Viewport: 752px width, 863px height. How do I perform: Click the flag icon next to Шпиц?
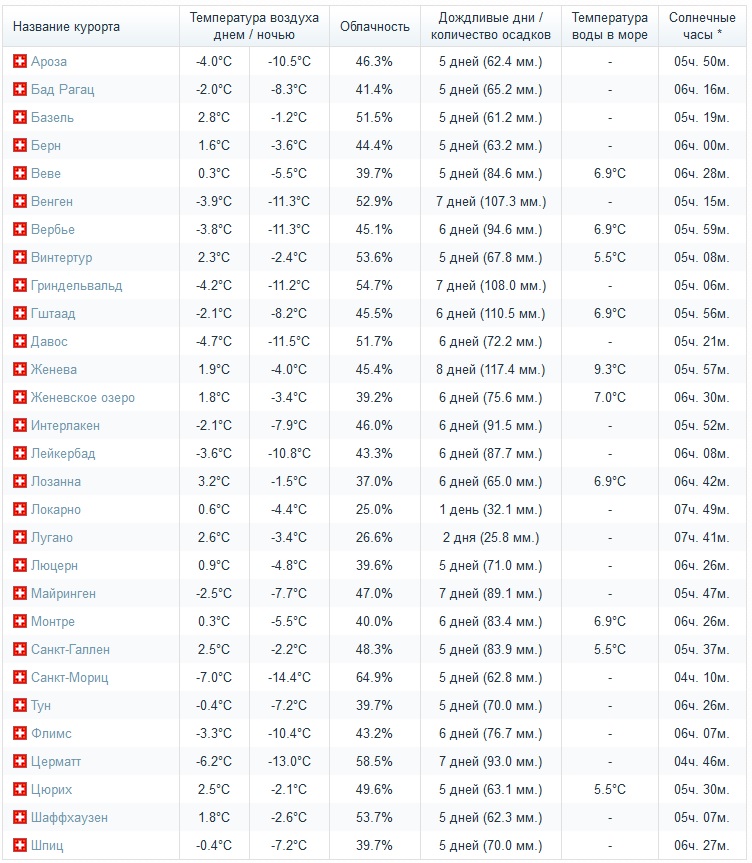click(x=20, y=845)
